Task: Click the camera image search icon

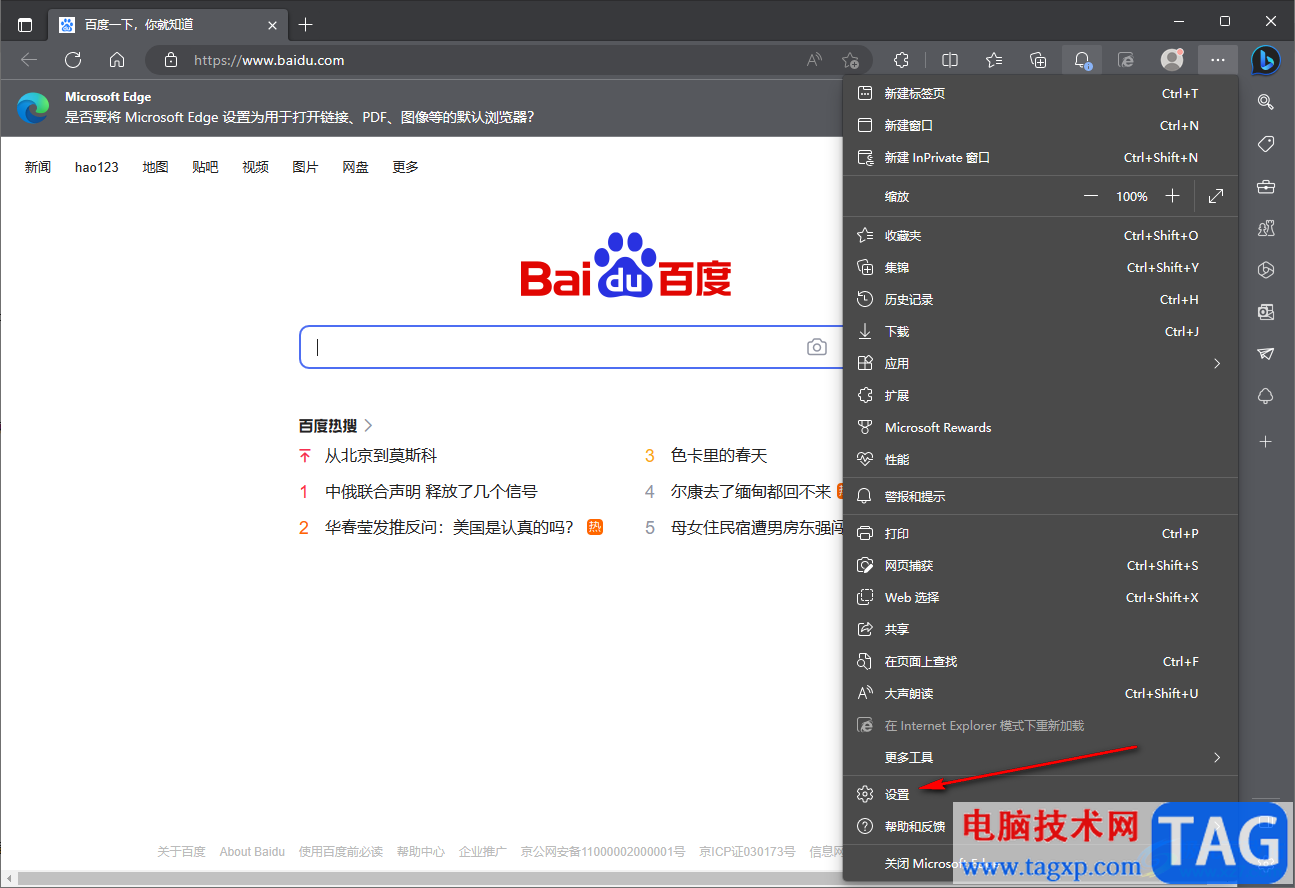Action: (817, 347)
